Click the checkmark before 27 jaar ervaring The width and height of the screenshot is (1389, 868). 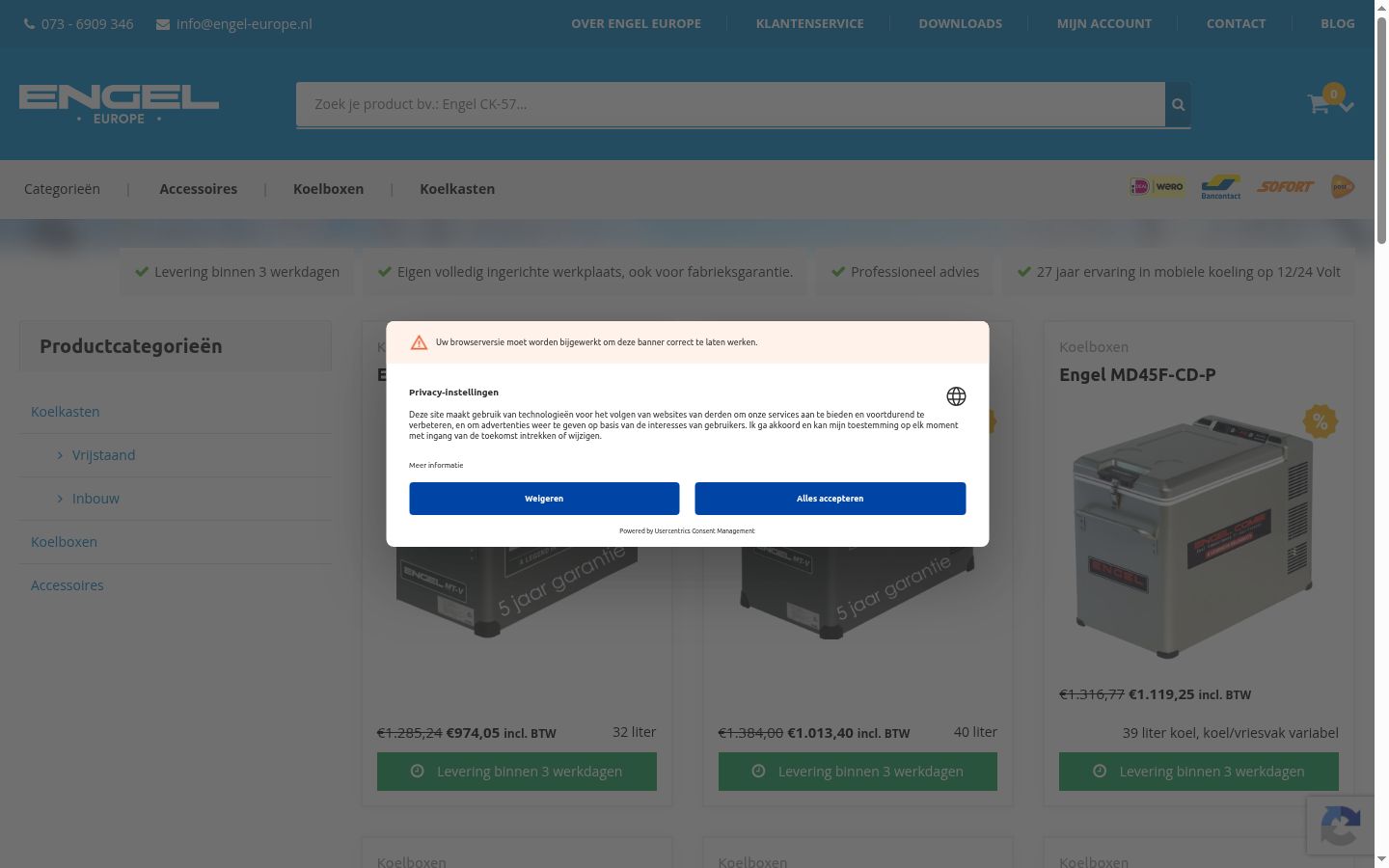tap(1024, 272)
